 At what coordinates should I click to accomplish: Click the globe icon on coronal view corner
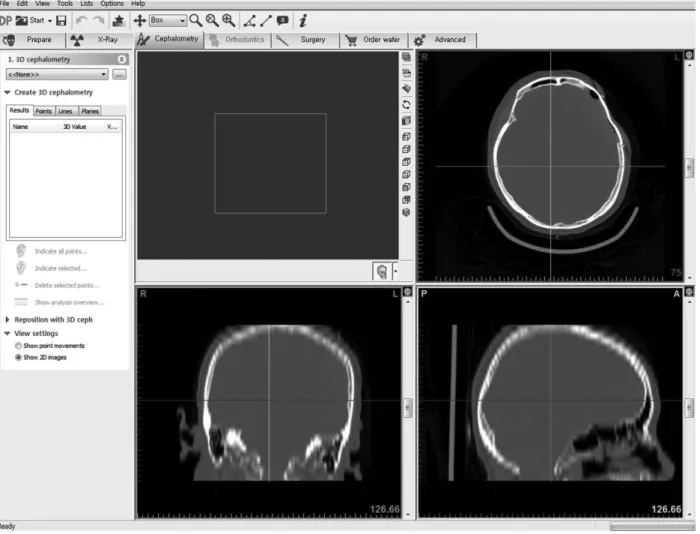tap(408, 292)
